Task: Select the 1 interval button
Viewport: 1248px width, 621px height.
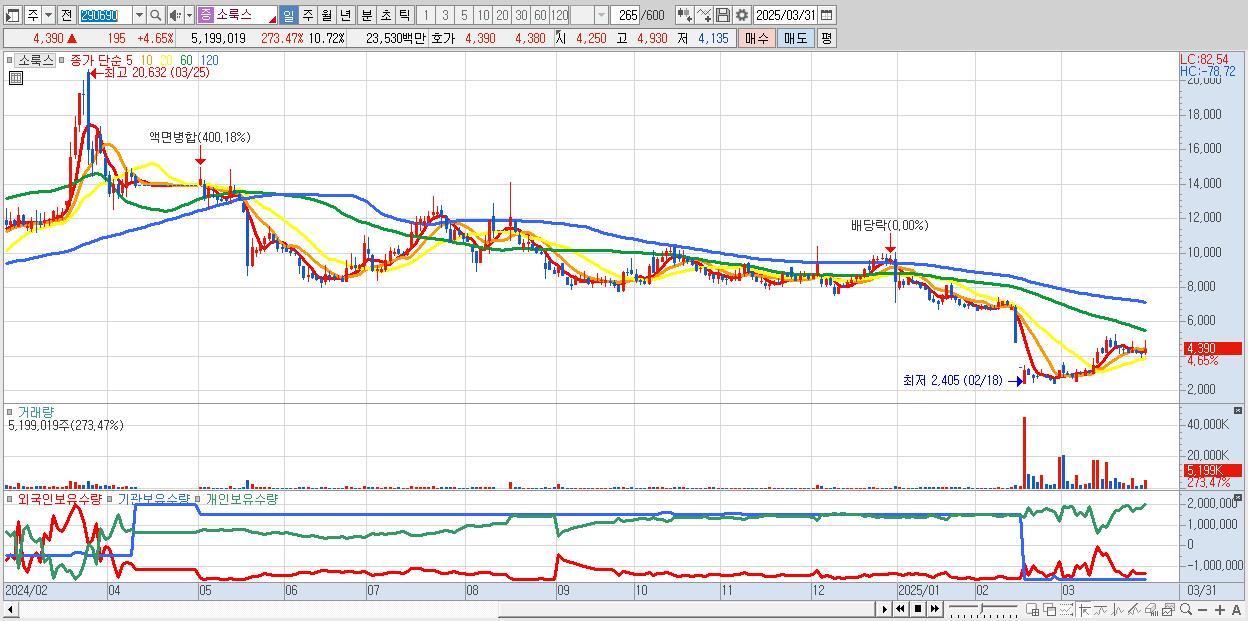Action: tap(425, 15)
